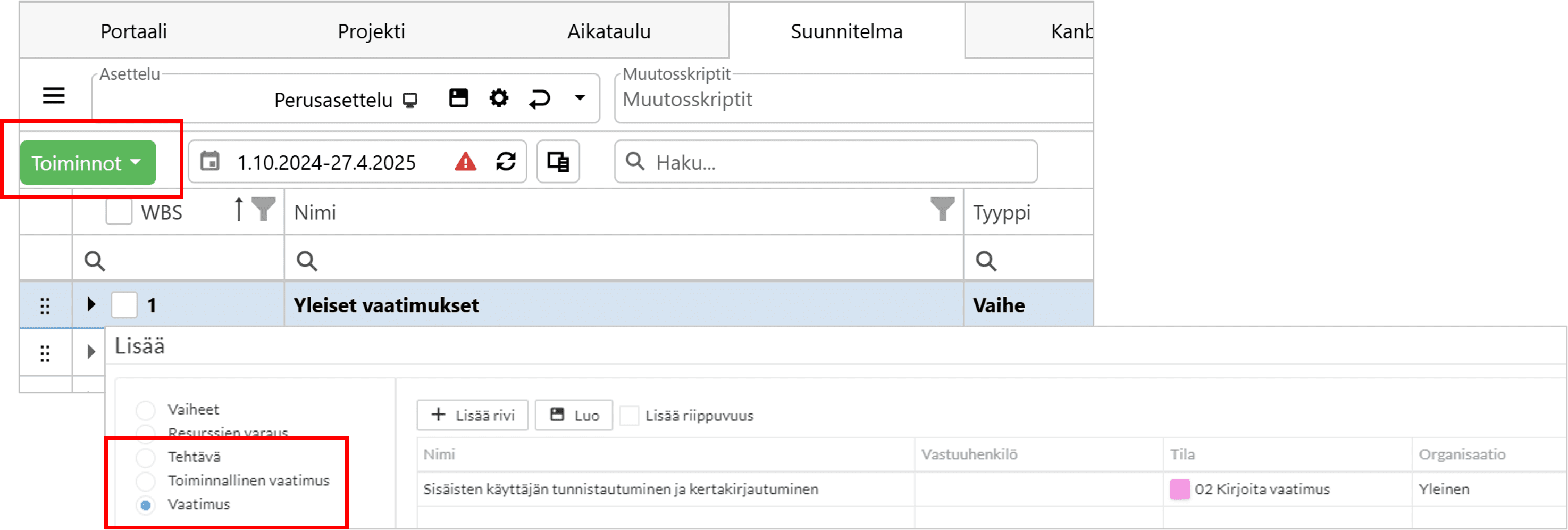This screenshot has width=1568, height=530.
Task: Click the reset layout return arrow icon
Action: point(539,98)
